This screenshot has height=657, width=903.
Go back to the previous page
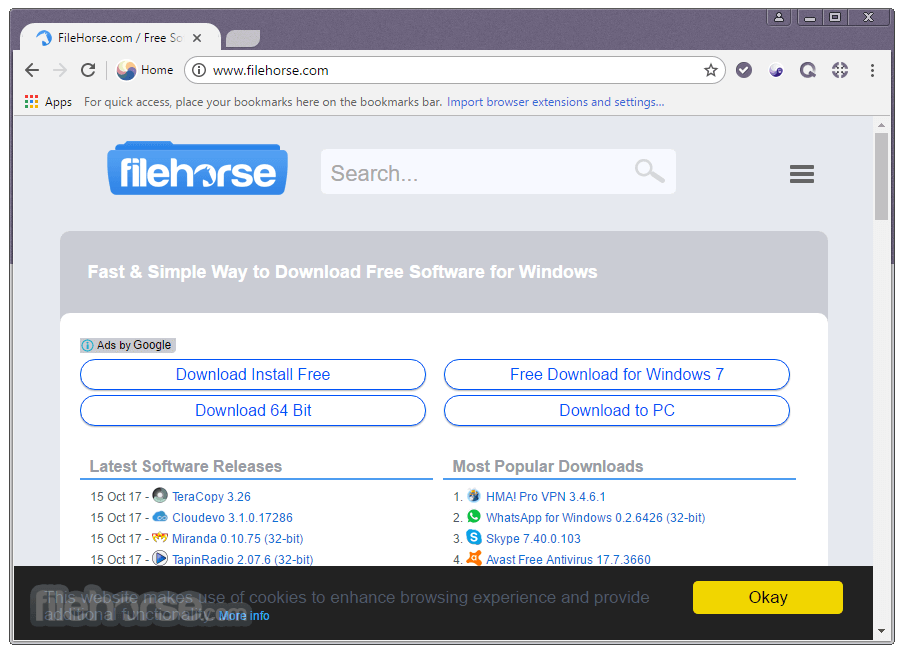pos(32,70)
